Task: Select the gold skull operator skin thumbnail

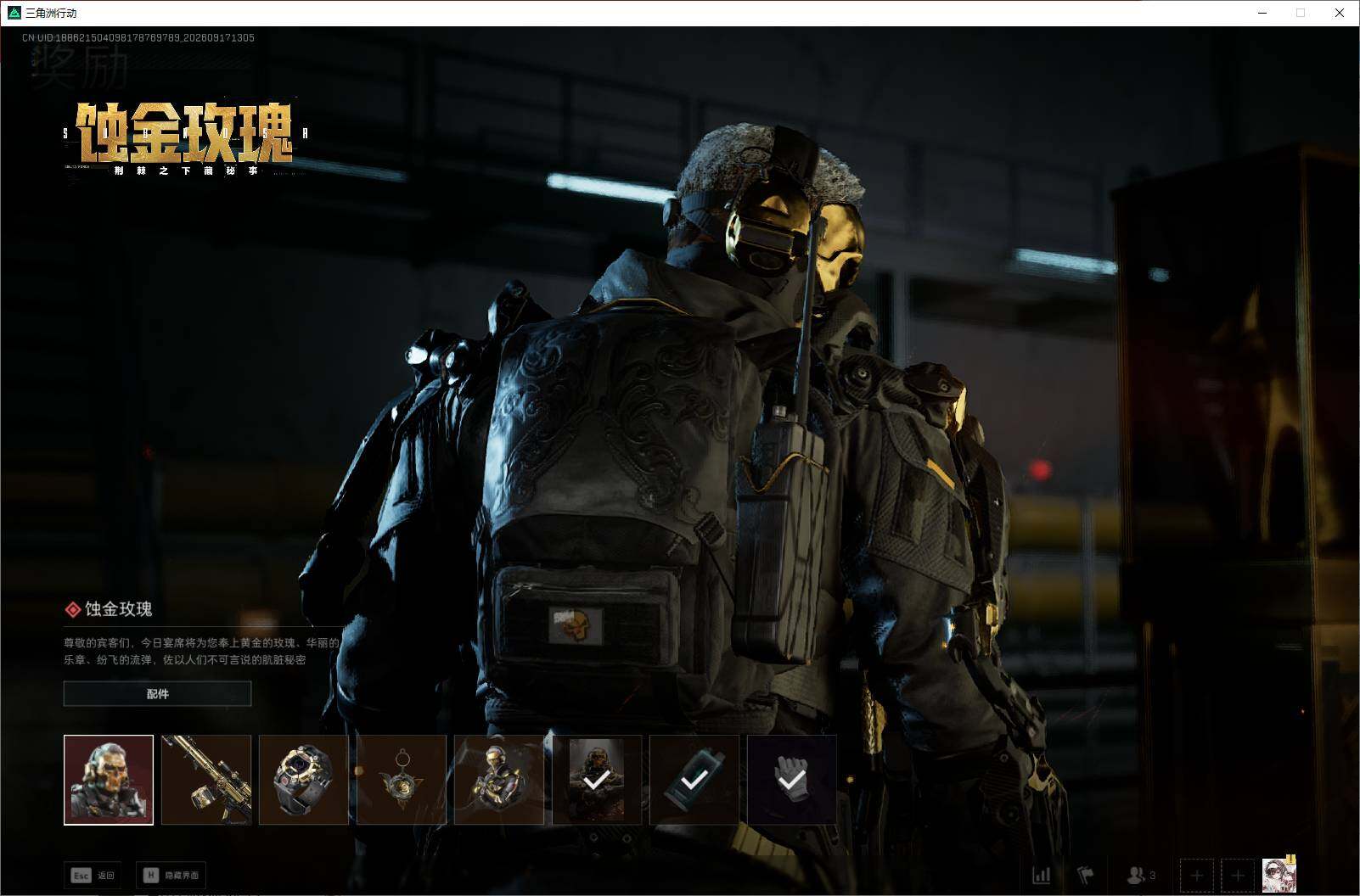Action: 109,780
